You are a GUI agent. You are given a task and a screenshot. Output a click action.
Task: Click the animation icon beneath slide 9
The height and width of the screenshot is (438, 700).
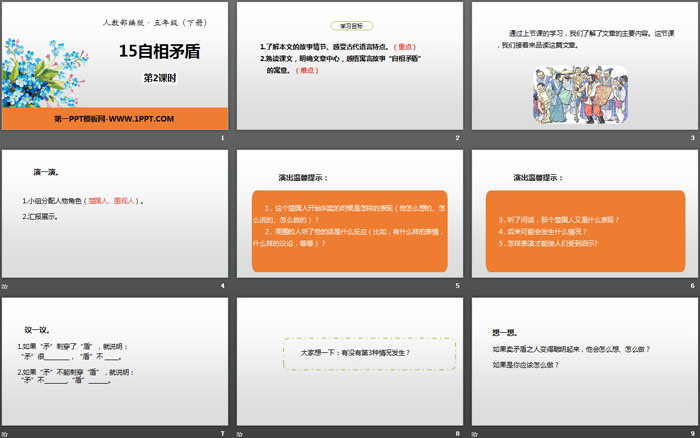[x=475, y=432]
